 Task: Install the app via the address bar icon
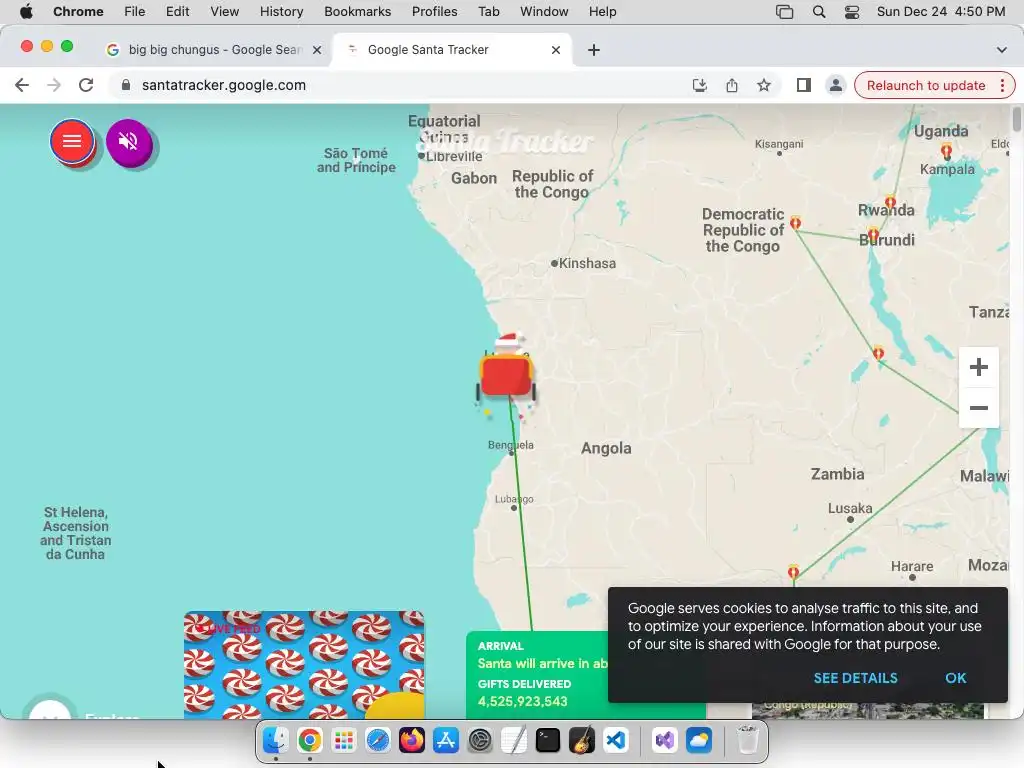coord(699,85)
